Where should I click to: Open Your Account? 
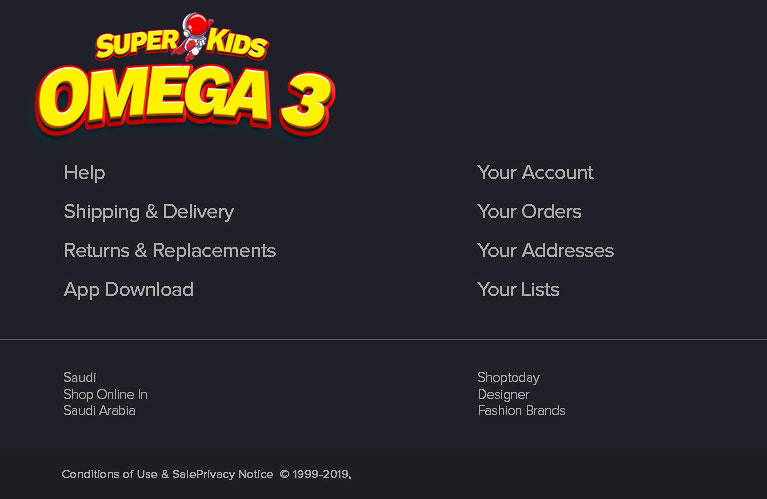[535, 172]
